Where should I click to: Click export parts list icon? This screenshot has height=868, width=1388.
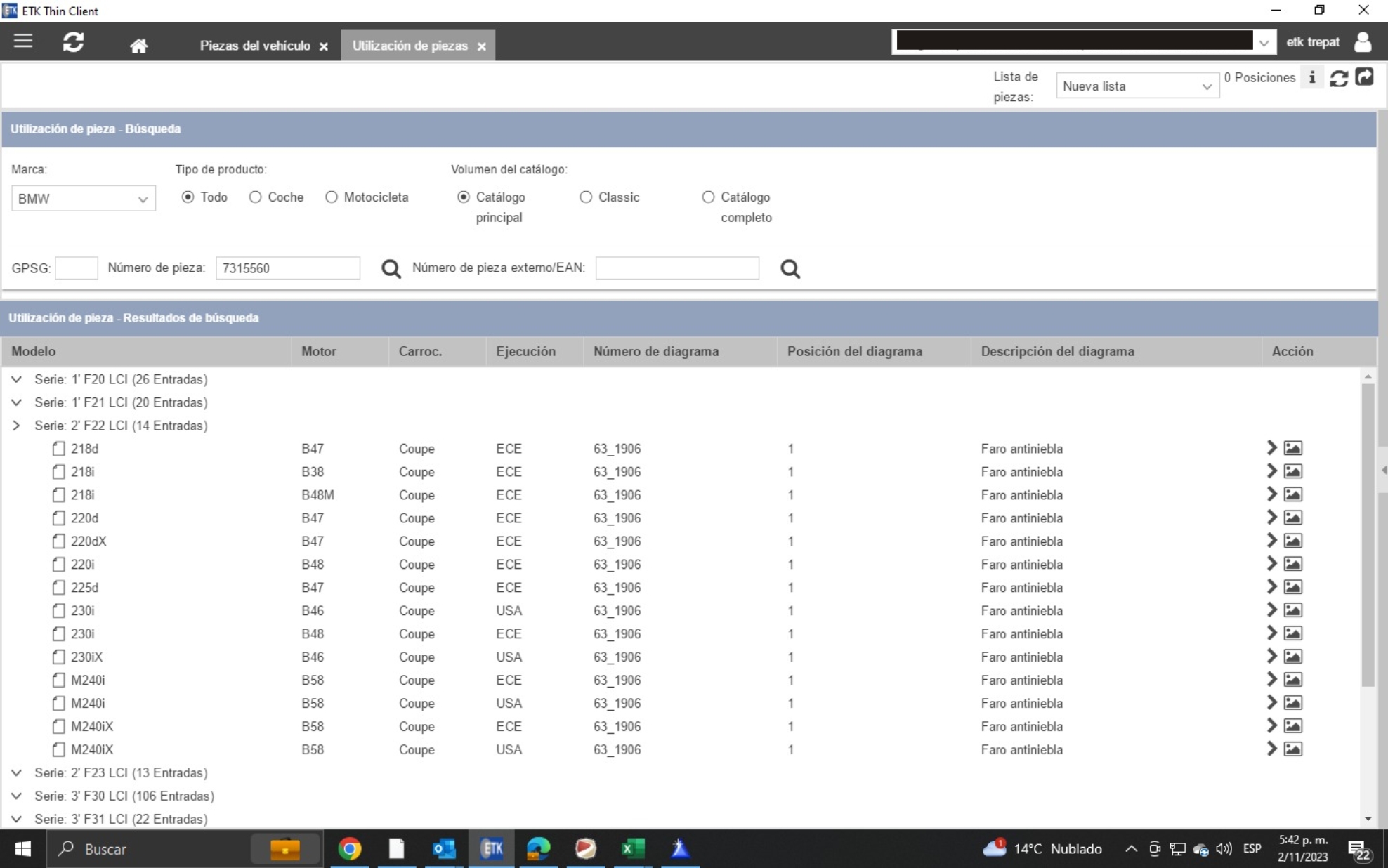click(x=1364, y=77)
